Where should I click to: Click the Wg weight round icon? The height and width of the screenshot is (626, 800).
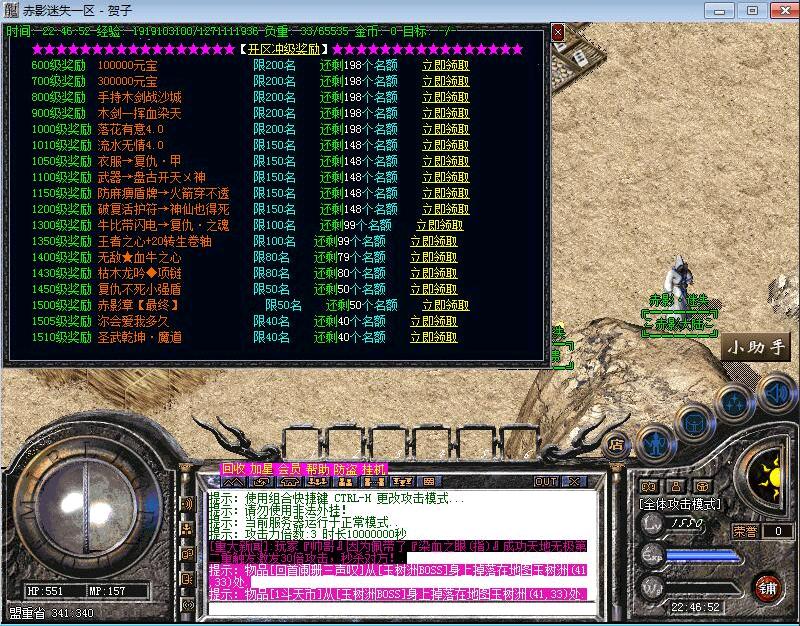652,587
